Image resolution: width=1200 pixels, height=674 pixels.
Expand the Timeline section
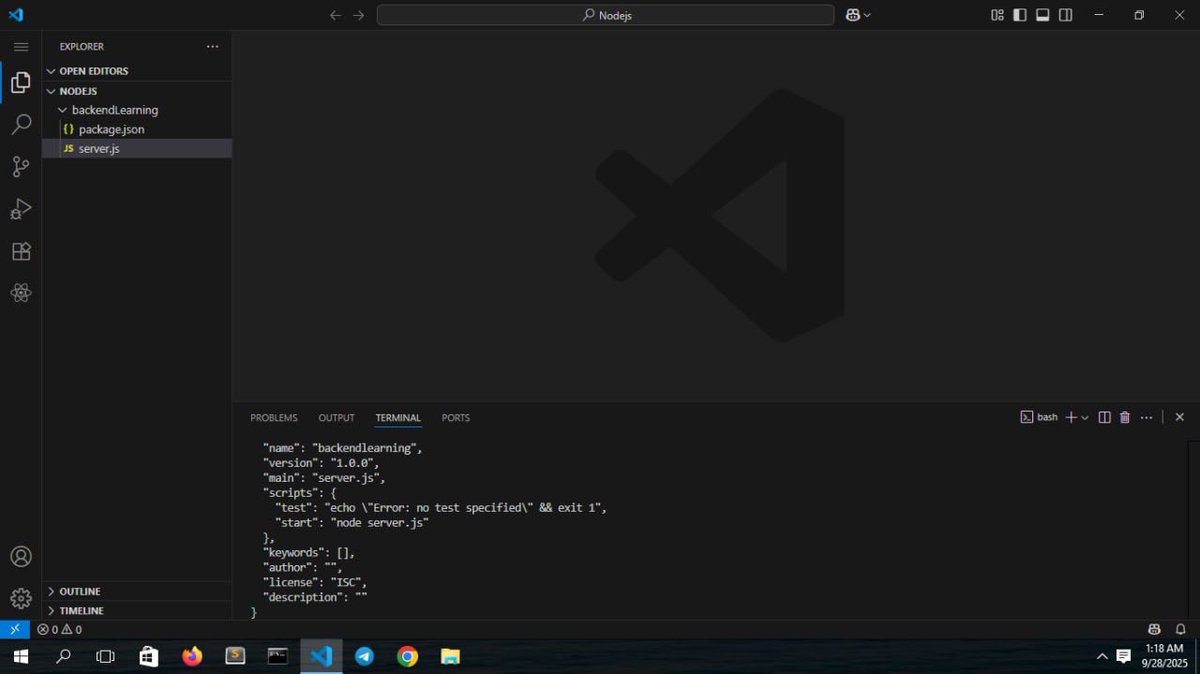click(137, 610)
